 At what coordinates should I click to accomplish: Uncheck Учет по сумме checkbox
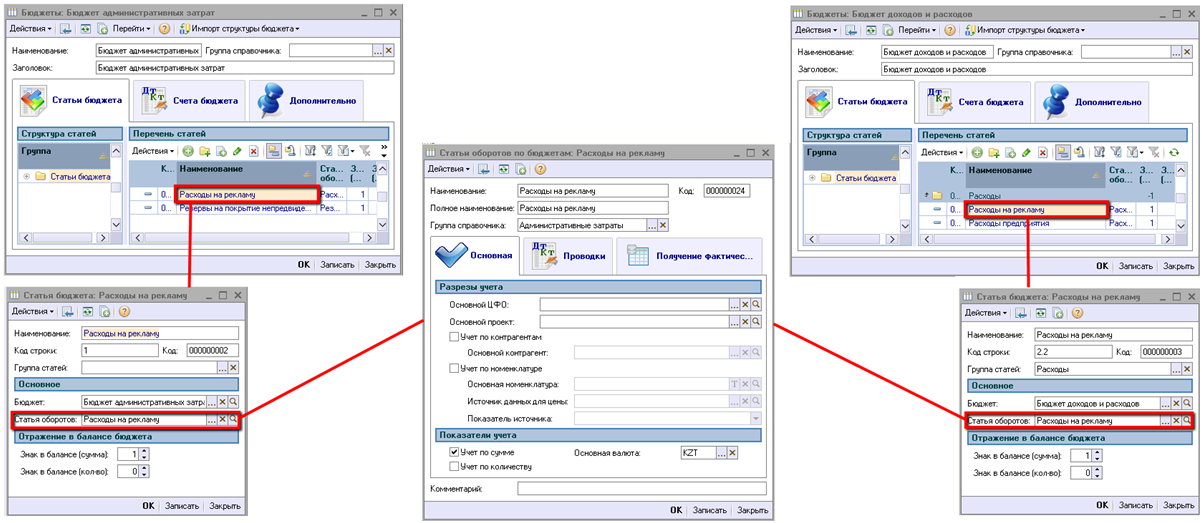[x=455, y=452]
